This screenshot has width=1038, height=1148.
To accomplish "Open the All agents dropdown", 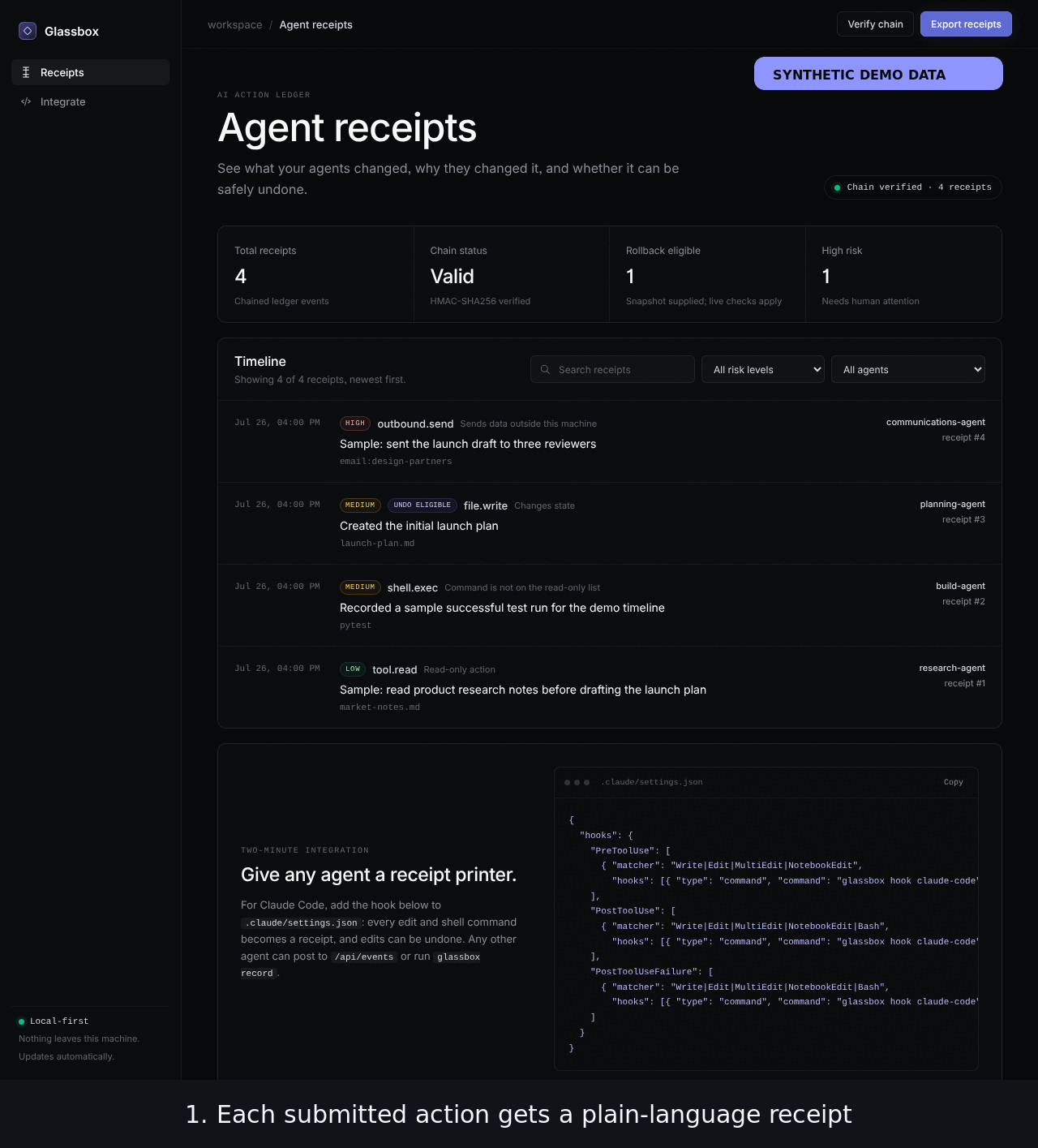I will (908, 369).
